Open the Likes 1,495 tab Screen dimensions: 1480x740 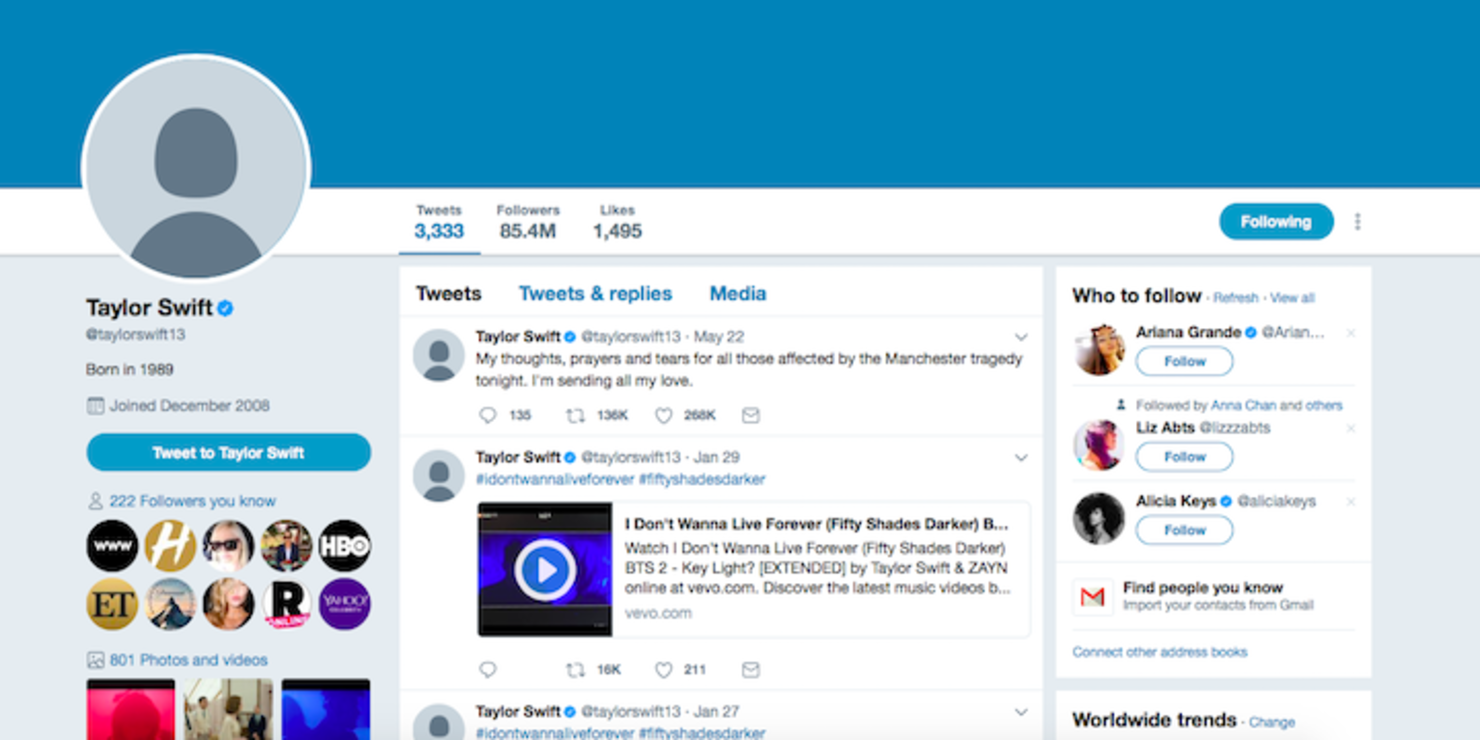pos(617,222)
